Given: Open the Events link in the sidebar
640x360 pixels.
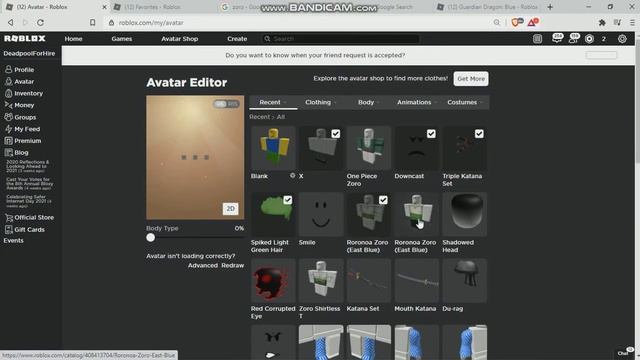Looking at the screenshot, I should (x=13, y=241).
